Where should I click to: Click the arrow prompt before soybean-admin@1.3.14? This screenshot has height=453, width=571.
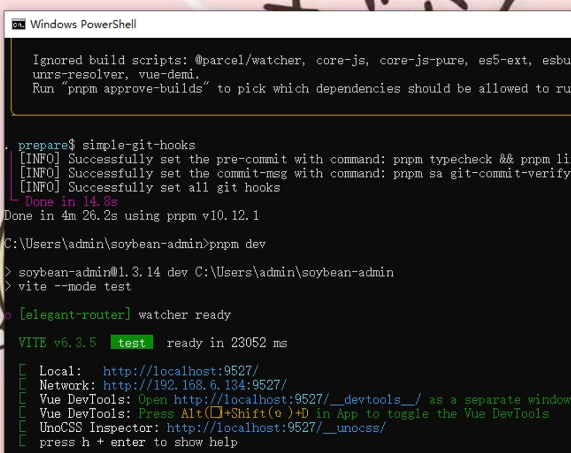[x=8, y=273]
